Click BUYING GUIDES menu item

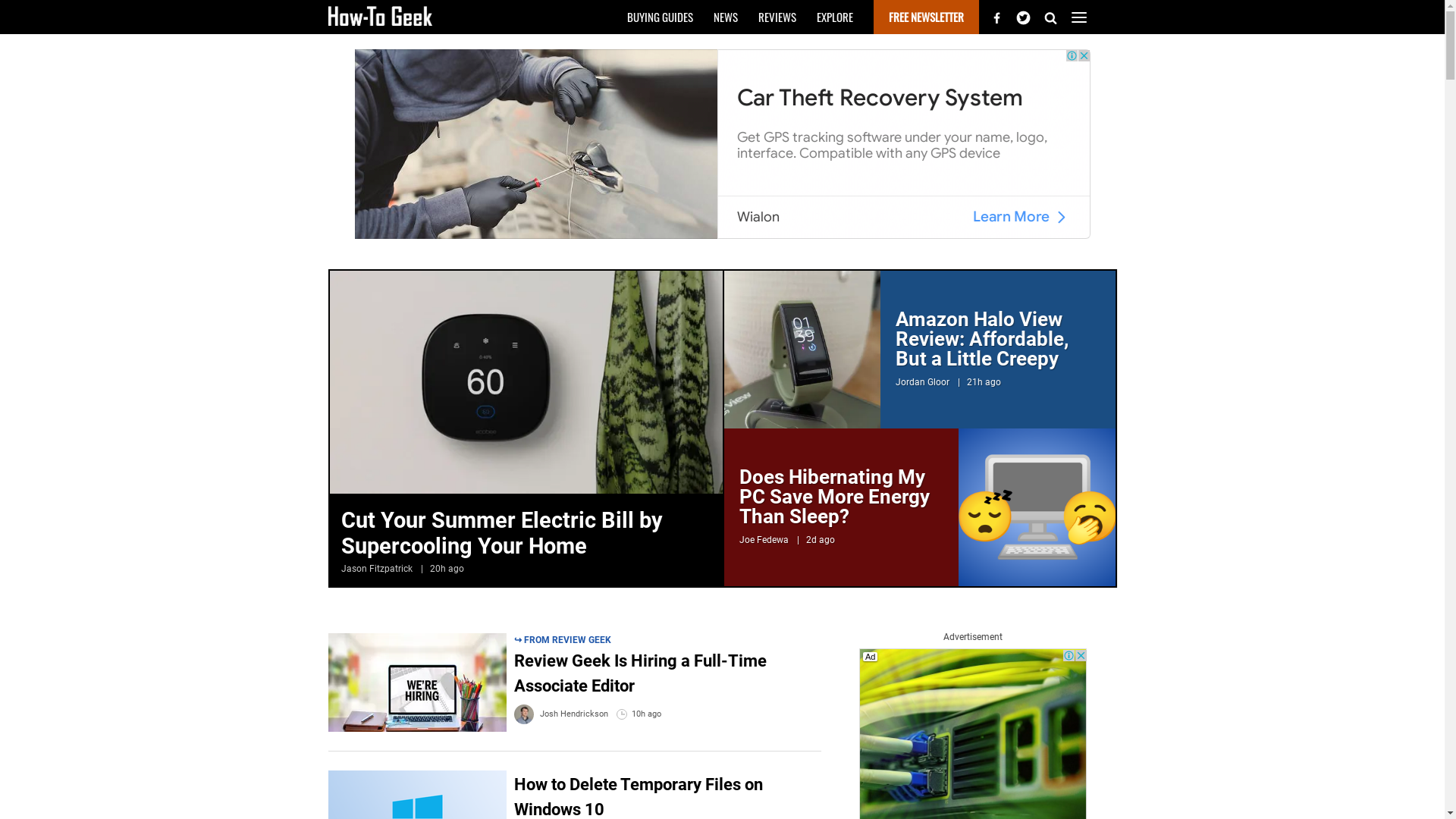click(x=660, y=17)
